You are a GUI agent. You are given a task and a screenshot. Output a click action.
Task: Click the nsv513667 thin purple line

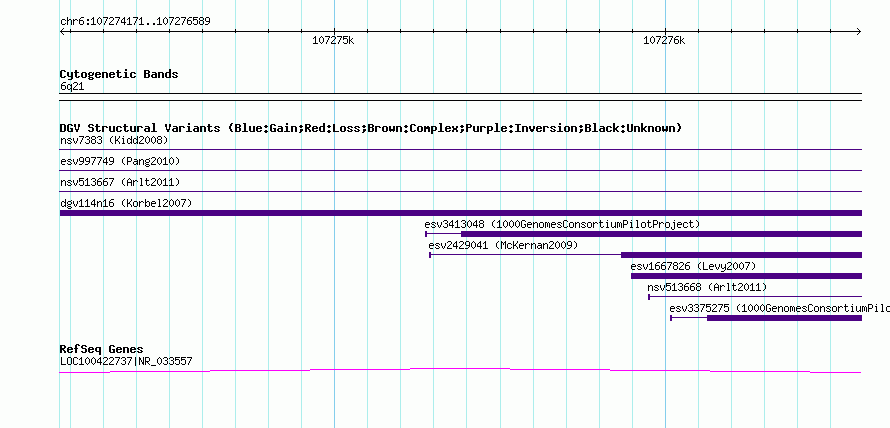point(461,192)
